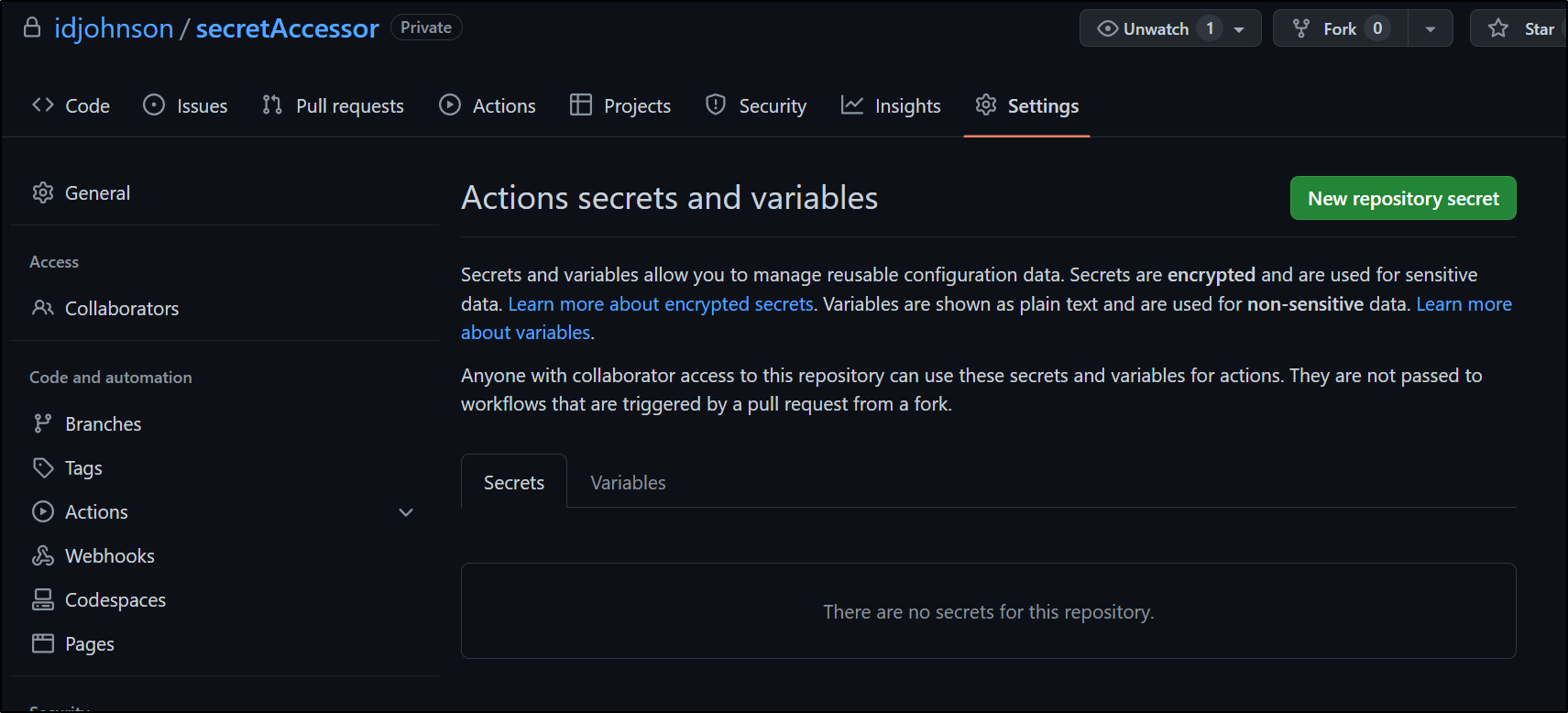This screenshot has width=1568, height=713.
Task: Open the Code tab
Action: (71, 105)
